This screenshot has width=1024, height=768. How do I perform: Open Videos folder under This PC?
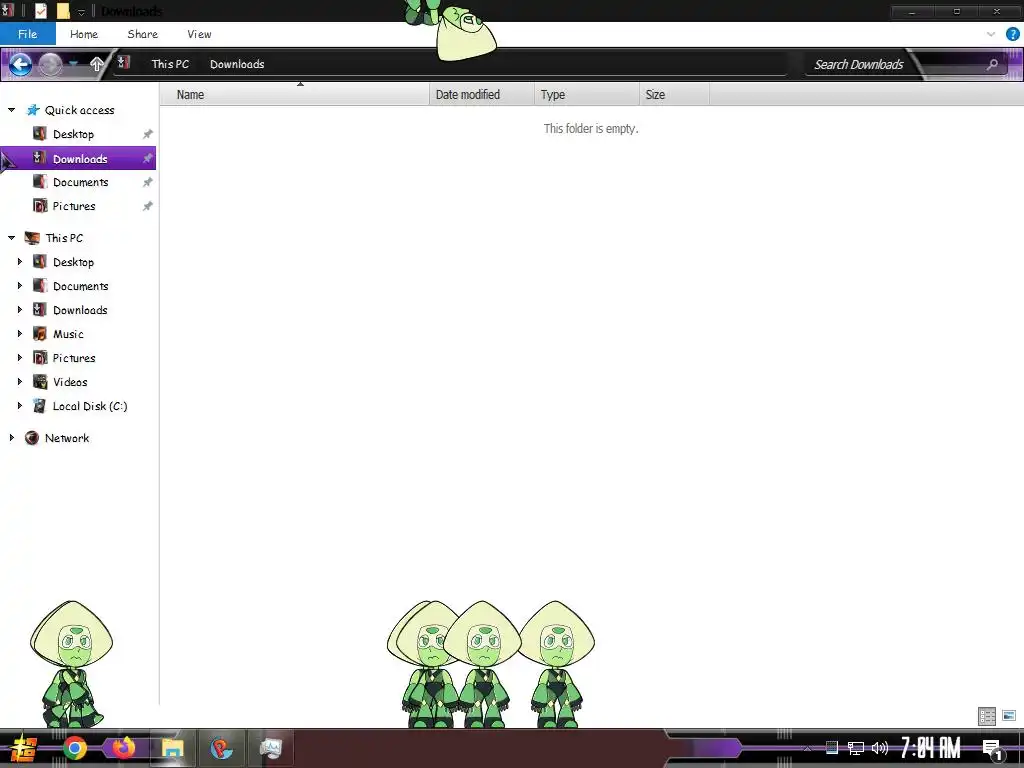70,381
